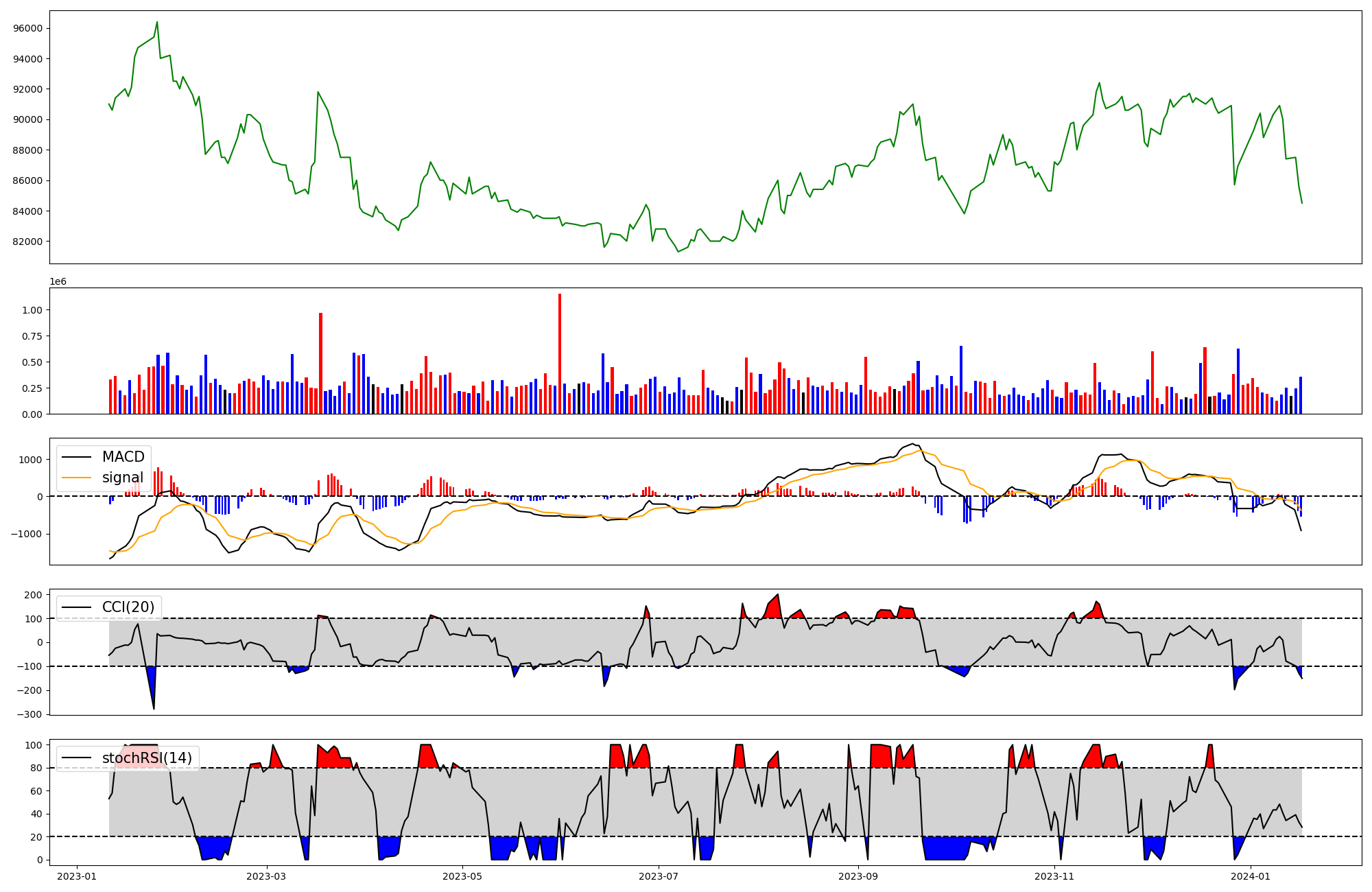Screen dimensions: 1372x892
Task: Click the 2023-11 date label
Action: coord(1054,876)
